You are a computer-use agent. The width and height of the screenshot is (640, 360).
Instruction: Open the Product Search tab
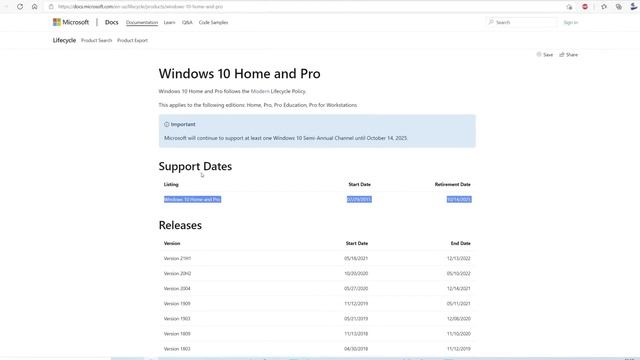[x=96, y=40]
